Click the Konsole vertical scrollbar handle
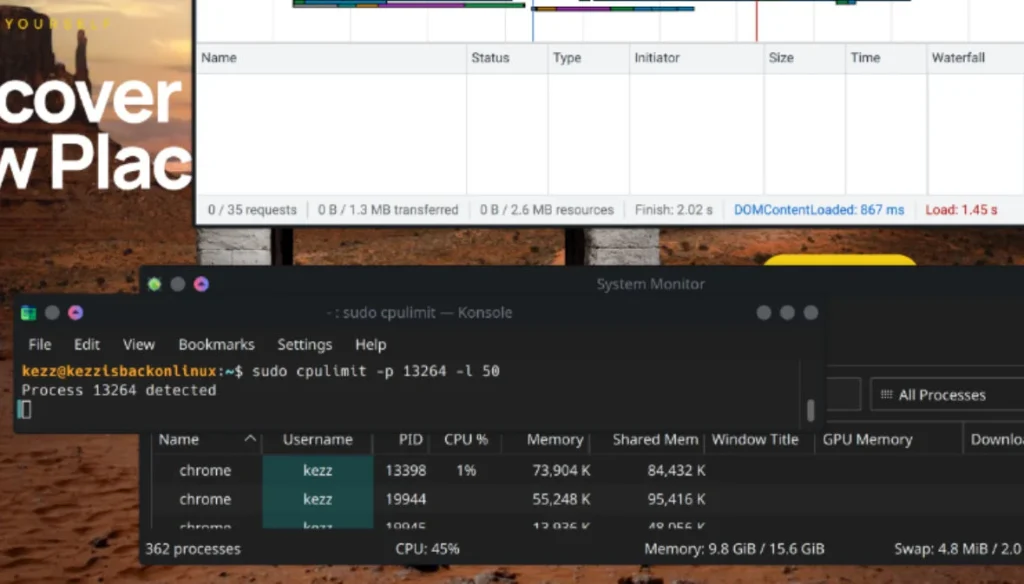Viewport: 1024px width, 584px height. tap(810, 410)
